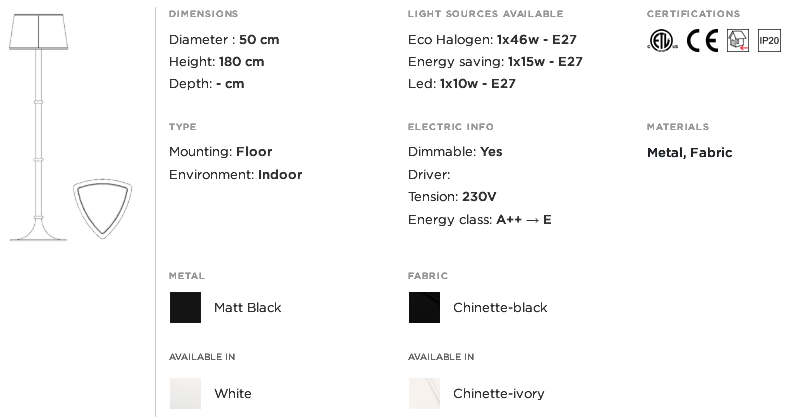Click the triangular lampshade top-view drawing

tap(103, 208)
